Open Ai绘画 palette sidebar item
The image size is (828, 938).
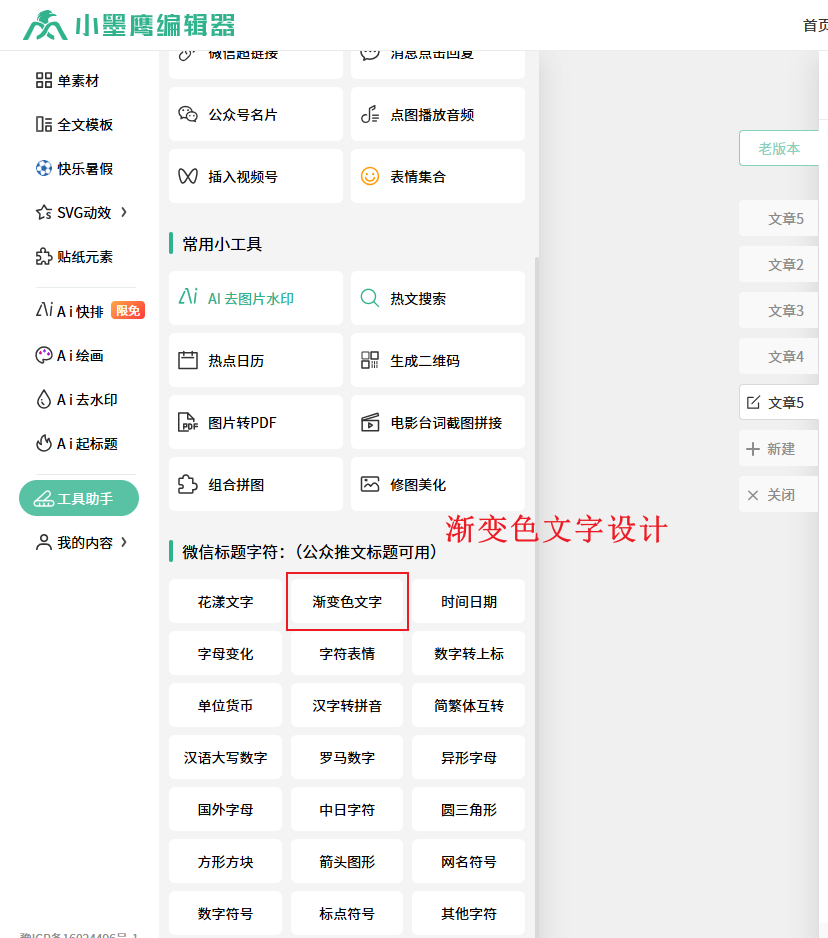[x=69, y=355]
